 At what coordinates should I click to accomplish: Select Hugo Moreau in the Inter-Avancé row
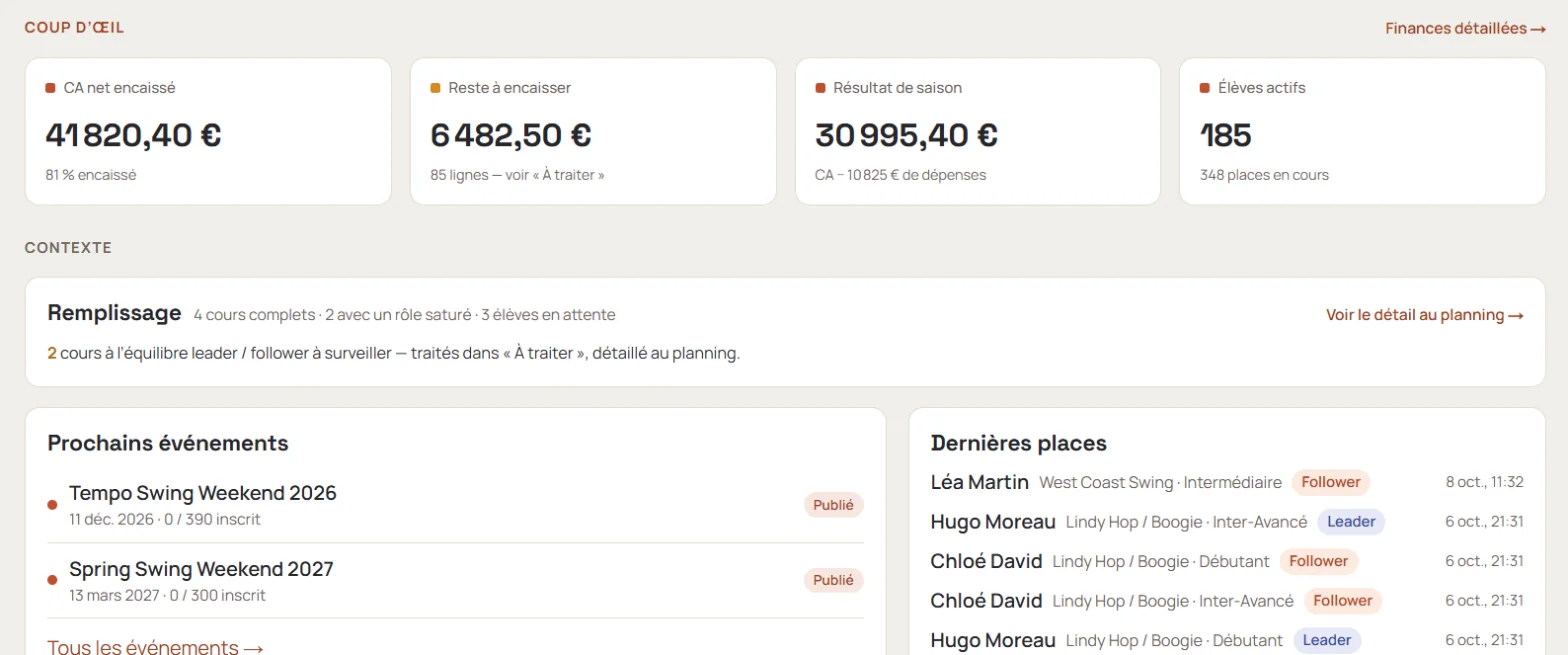[993, 521]
